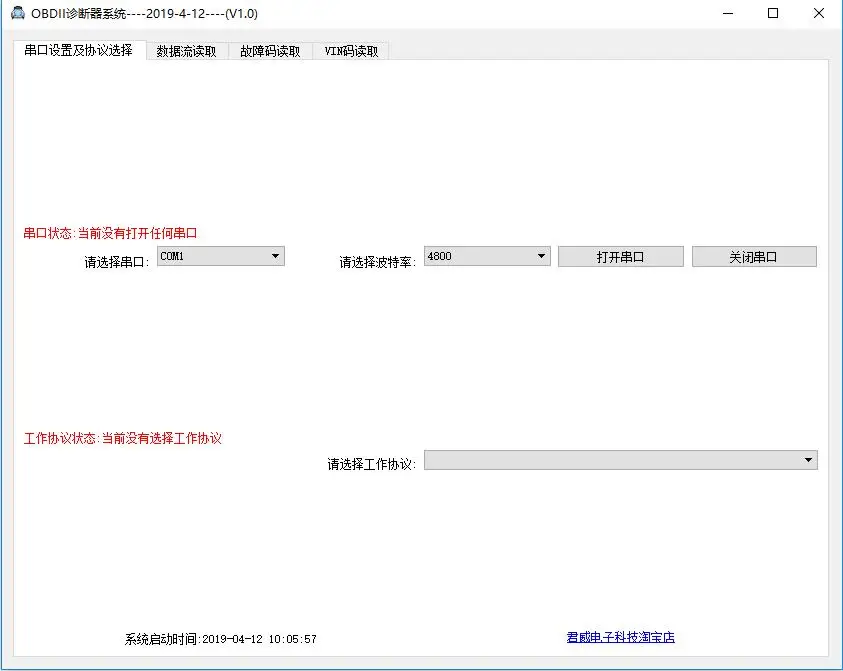Maximize the OBDII diagnostic window
This screenshot has height=671, width=843.
pos(773,13)
